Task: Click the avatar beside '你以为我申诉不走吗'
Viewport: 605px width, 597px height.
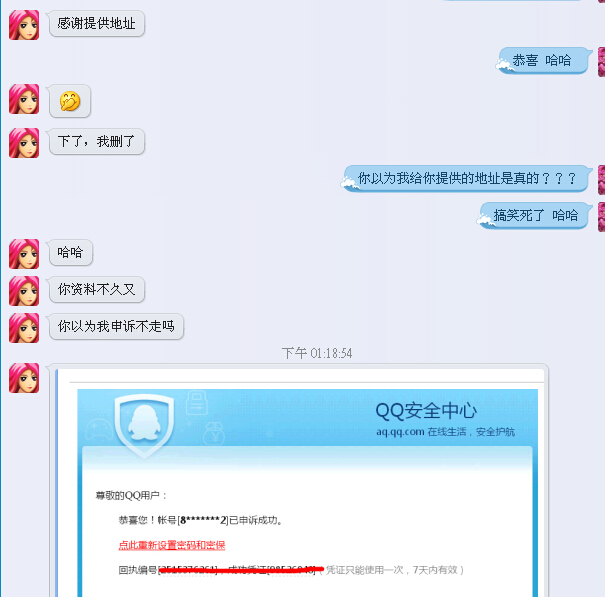Action: tap(24, 328)
